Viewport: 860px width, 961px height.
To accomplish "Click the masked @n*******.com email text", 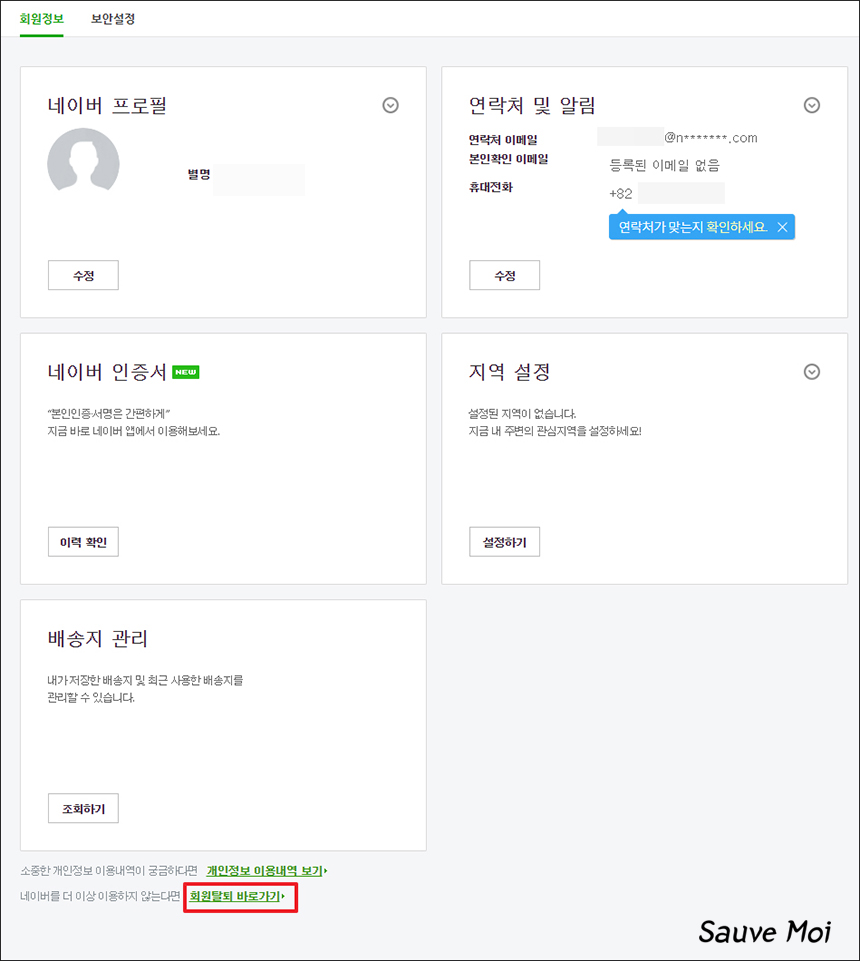I will click(711, 138).
